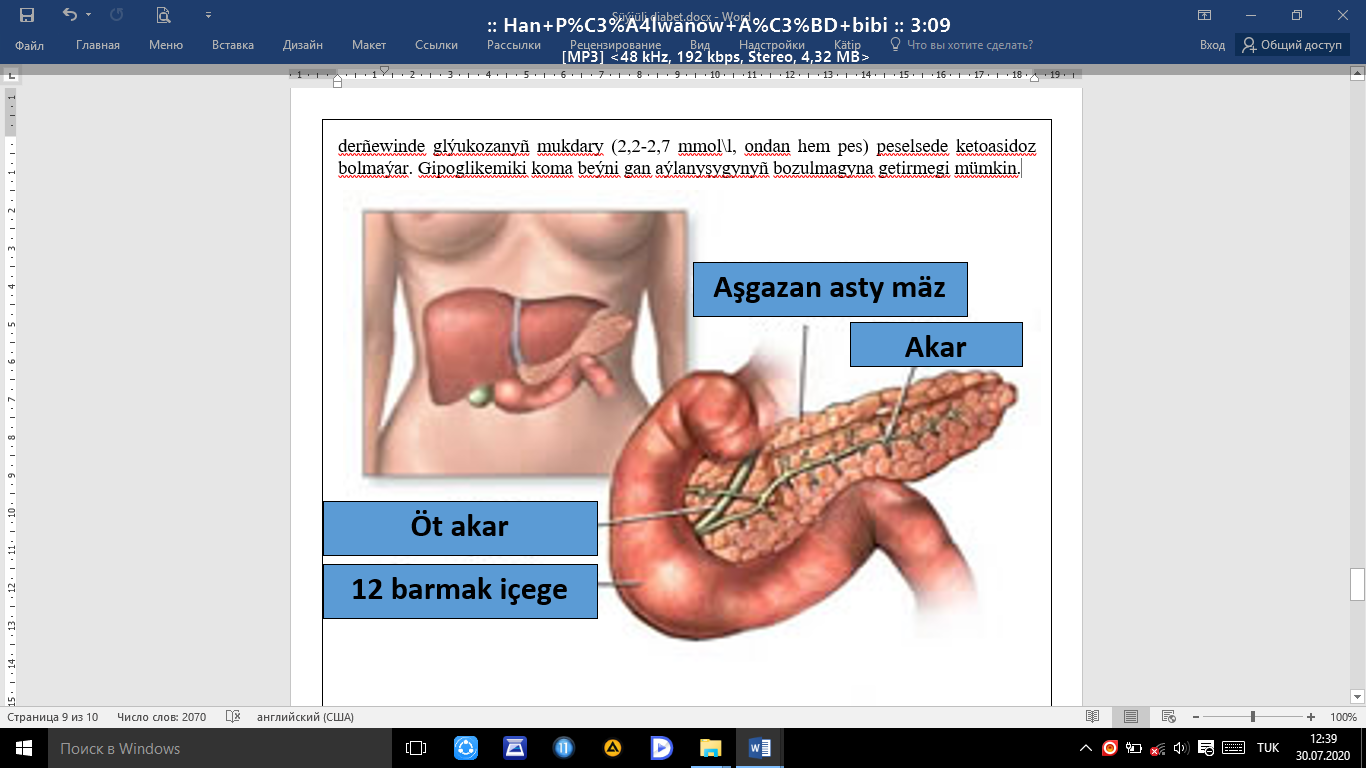Open File Explorer from the taskbar
Image resolution: width=1366 pixels, height=768 pixels.
(710, 748)
